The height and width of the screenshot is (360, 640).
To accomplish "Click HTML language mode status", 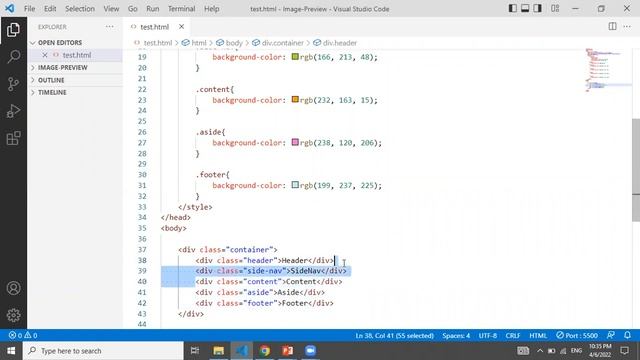I will [x=538, y=336].
